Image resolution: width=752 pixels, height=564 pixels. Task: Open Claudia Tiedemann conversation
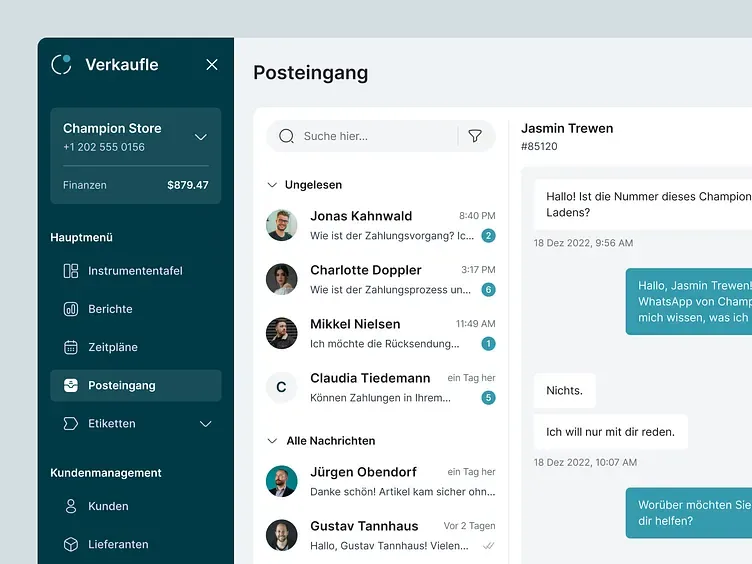(381, 388)
